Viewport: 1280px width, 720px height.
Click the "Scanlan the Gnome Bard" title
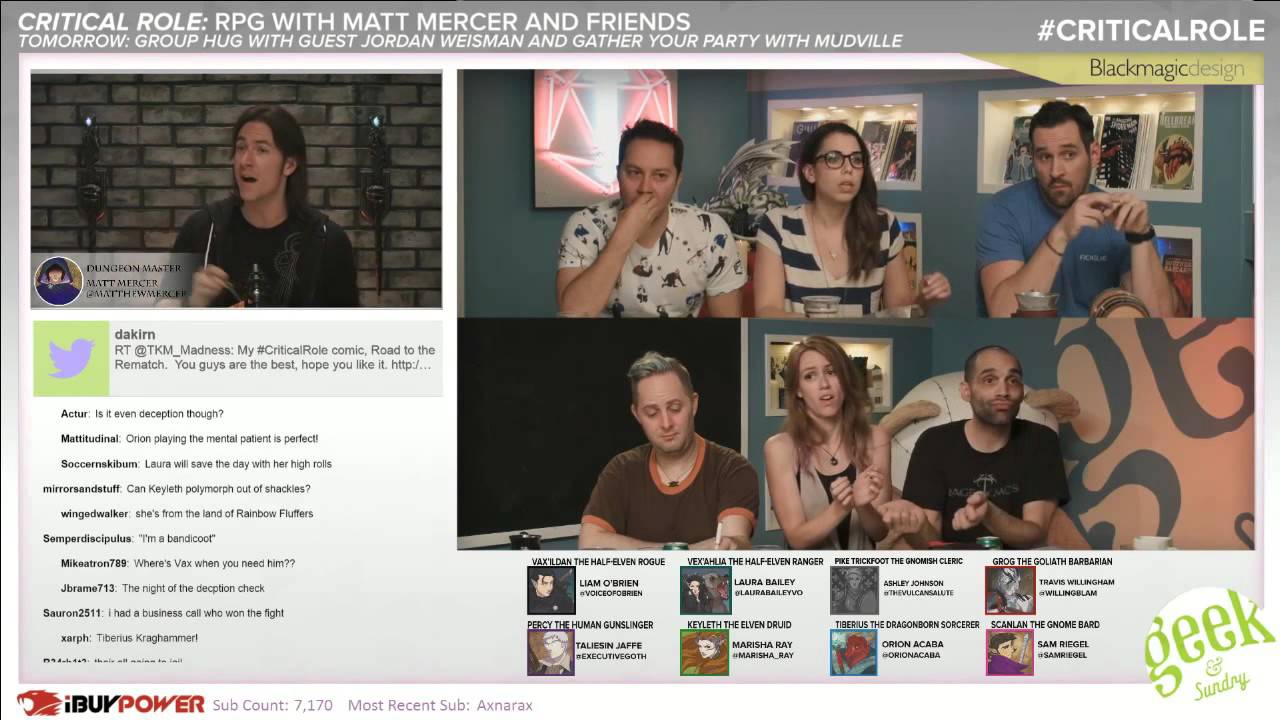click(1044, 625)
